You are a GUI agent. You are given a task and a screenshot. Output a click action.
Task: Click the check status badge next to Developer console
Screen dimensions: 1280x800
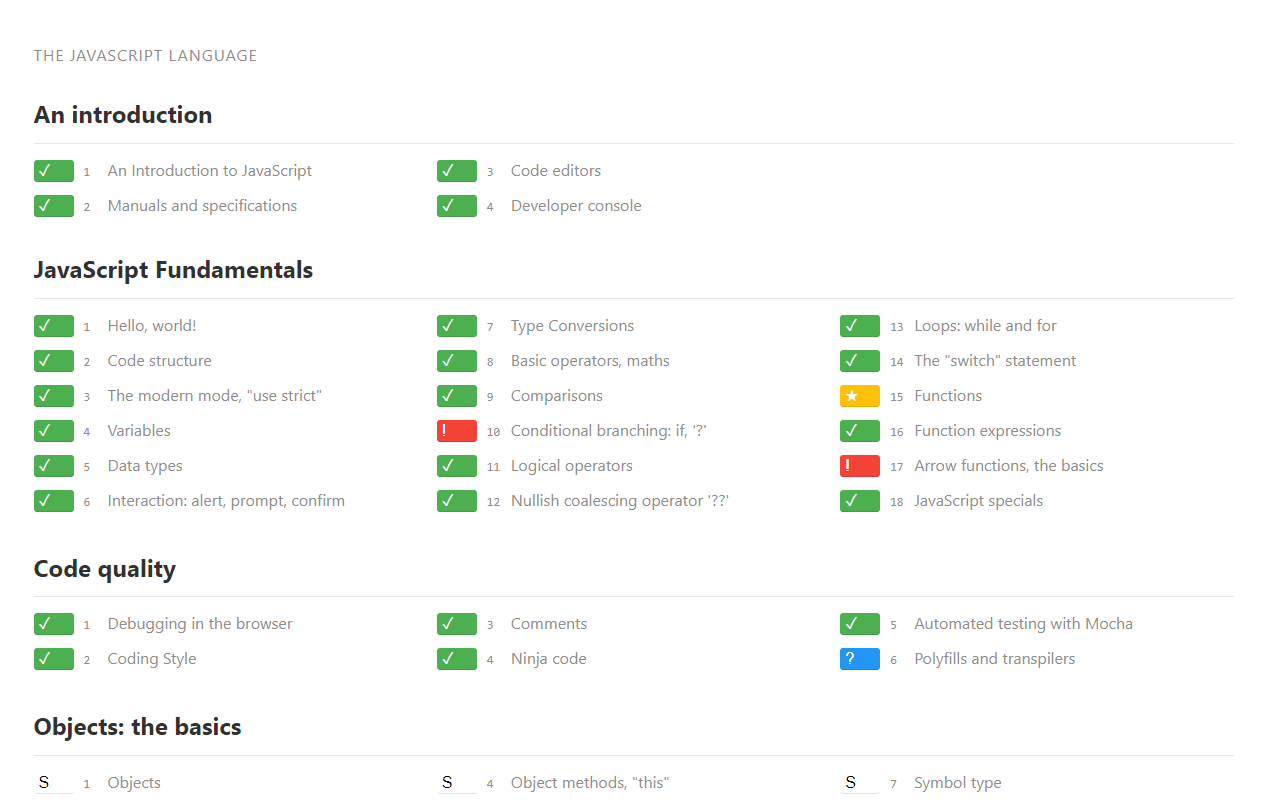457,206
